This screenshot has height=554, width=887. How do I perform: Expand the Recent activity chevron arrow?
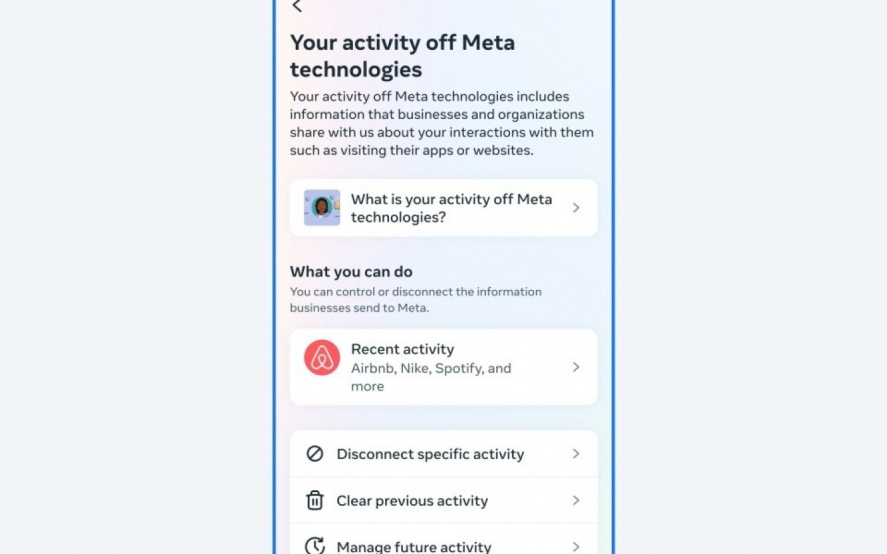pyautogui.click(x=576, y=367)
